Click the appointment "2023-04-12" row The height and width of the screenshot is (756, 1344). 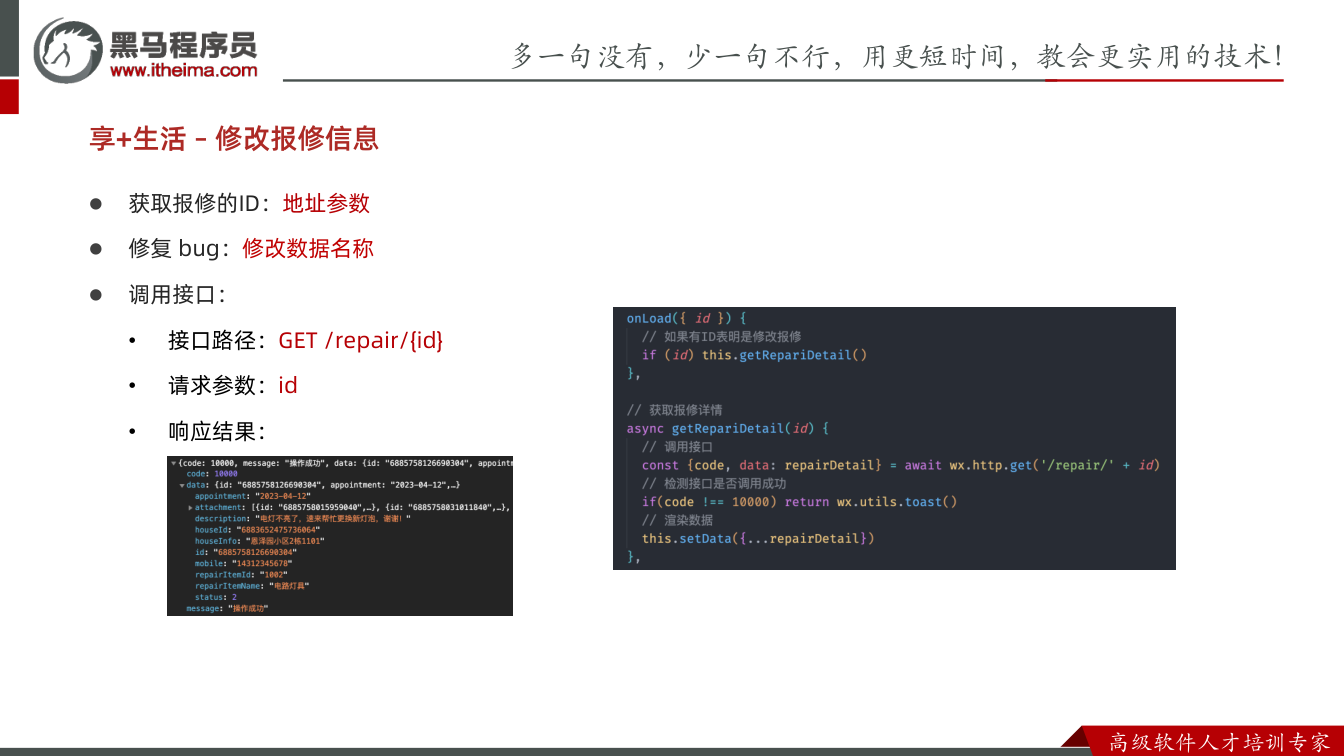click(253, 496)
